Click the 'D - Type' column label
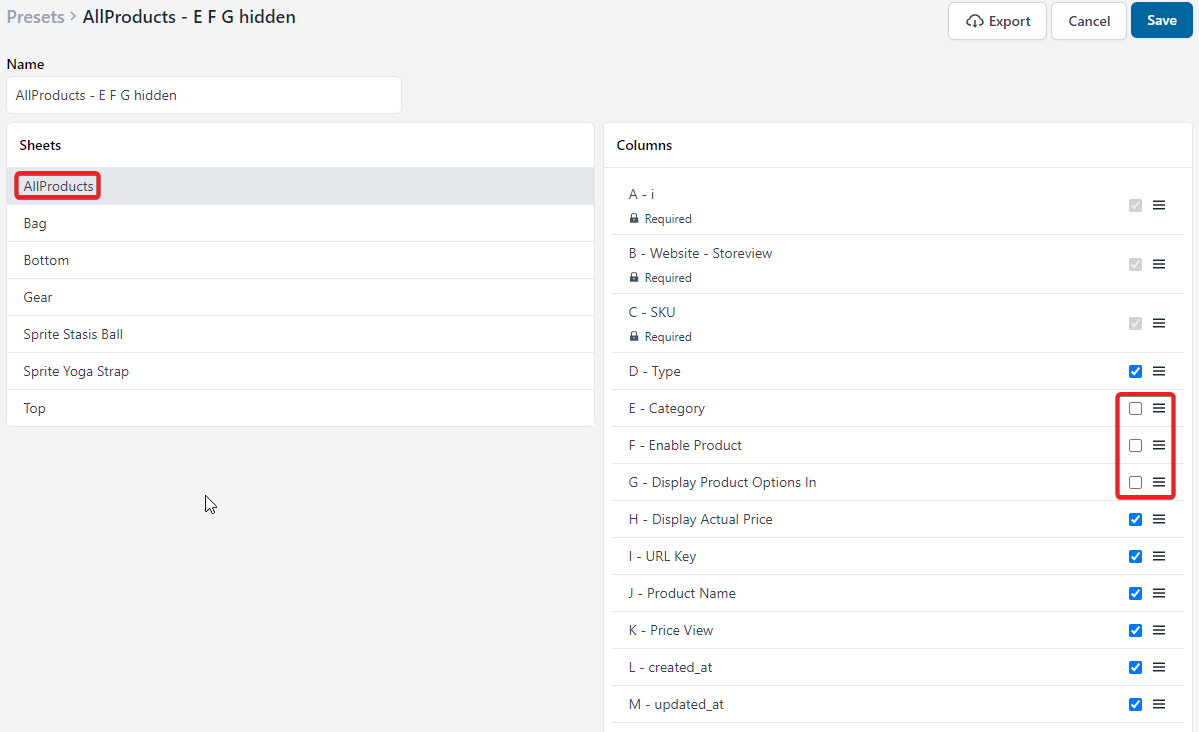 [655, 371]
